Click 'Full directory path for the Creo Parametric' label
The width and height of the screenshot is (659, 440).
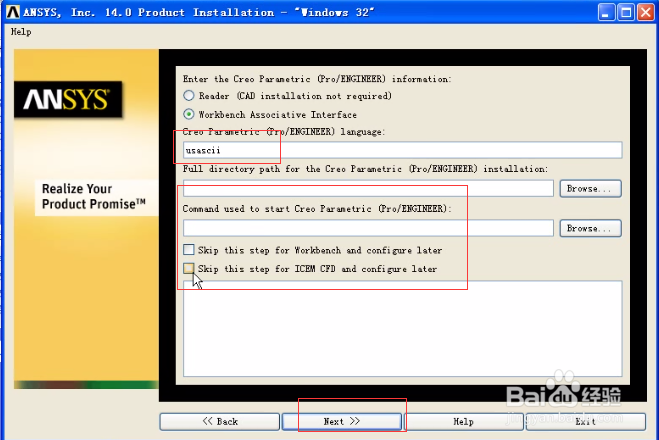365,169
